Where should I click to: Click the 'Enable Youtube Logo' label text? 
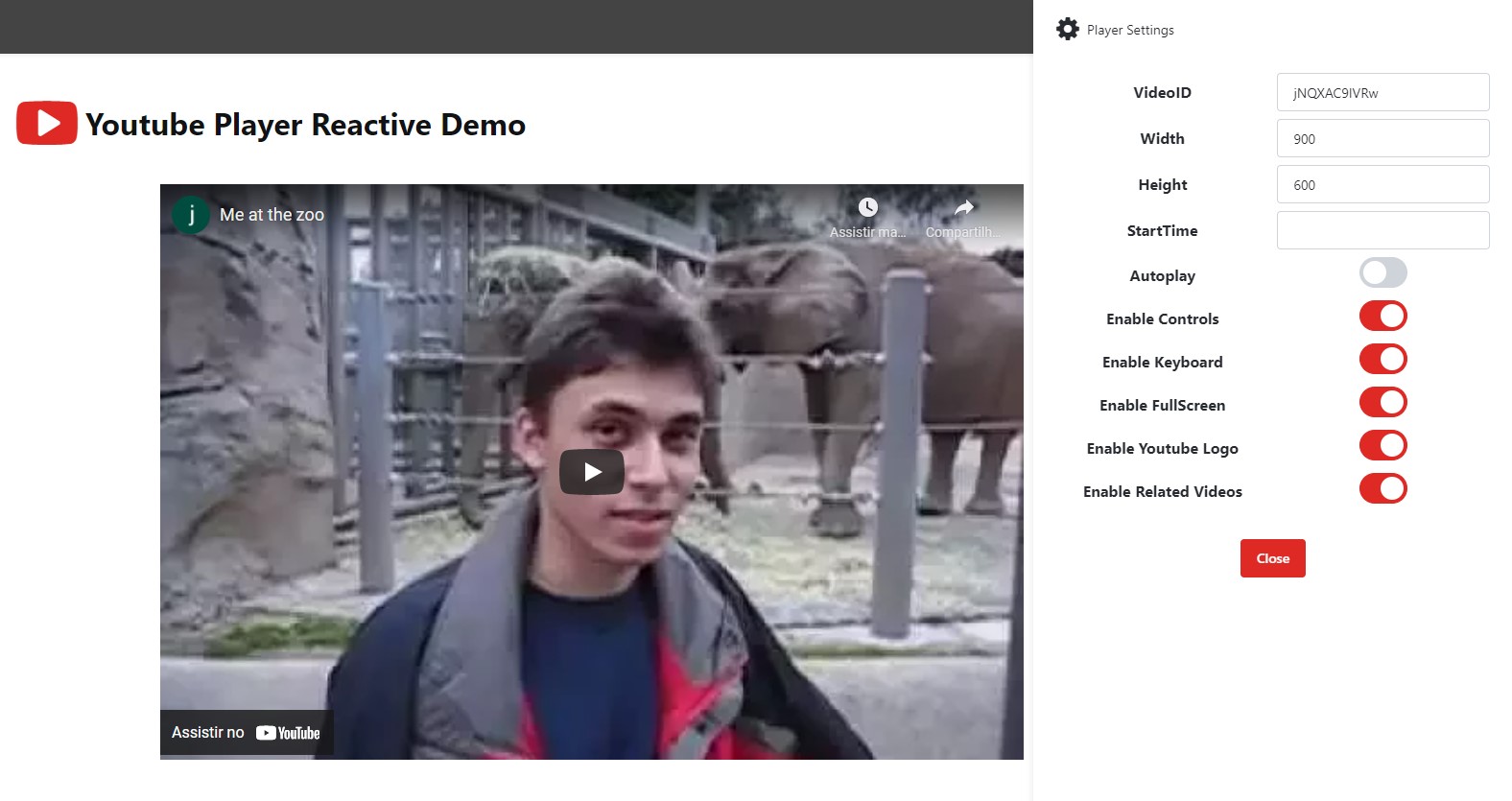click(x=1162, y=449)
